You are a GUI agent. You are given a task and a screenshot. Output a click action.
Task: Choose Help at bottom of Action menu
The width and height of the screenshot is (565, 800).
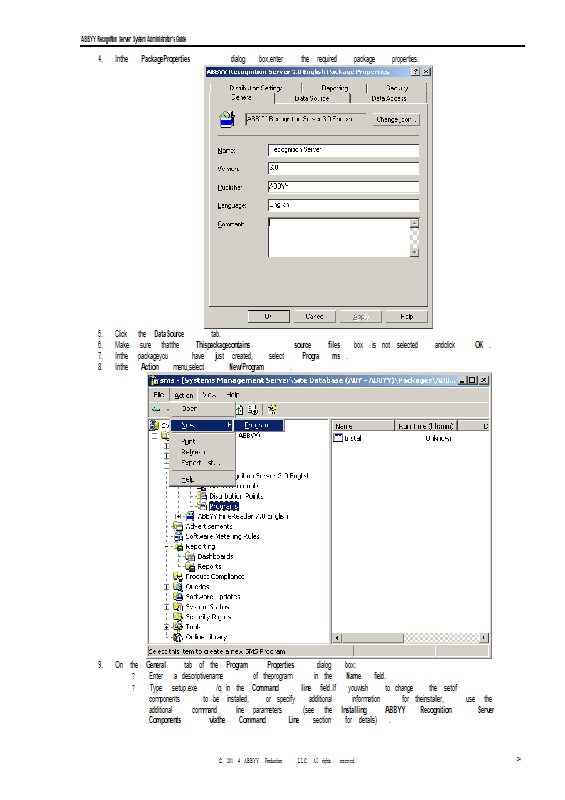(x=202, y=480)
